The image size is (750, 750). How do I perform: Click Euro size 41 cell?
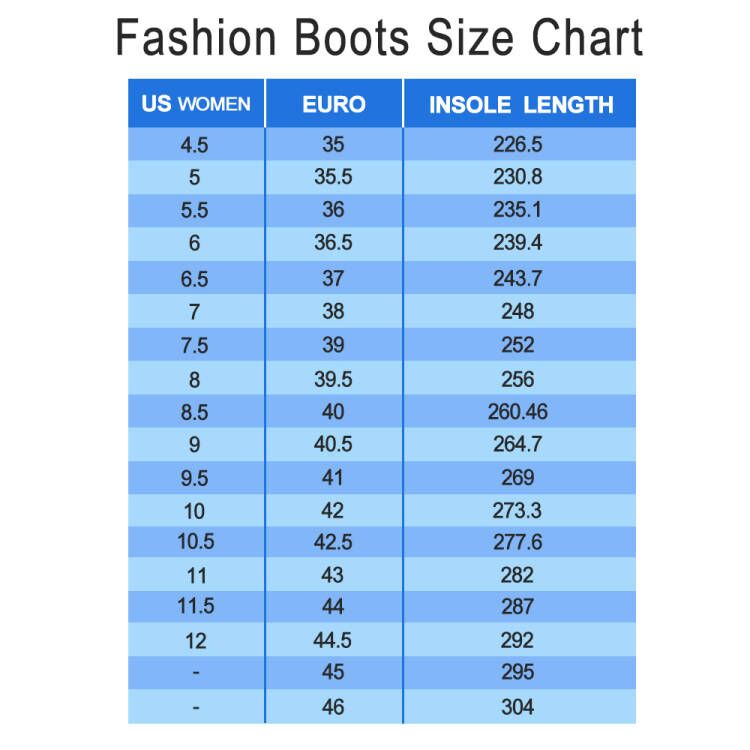[x=334, y=477]
